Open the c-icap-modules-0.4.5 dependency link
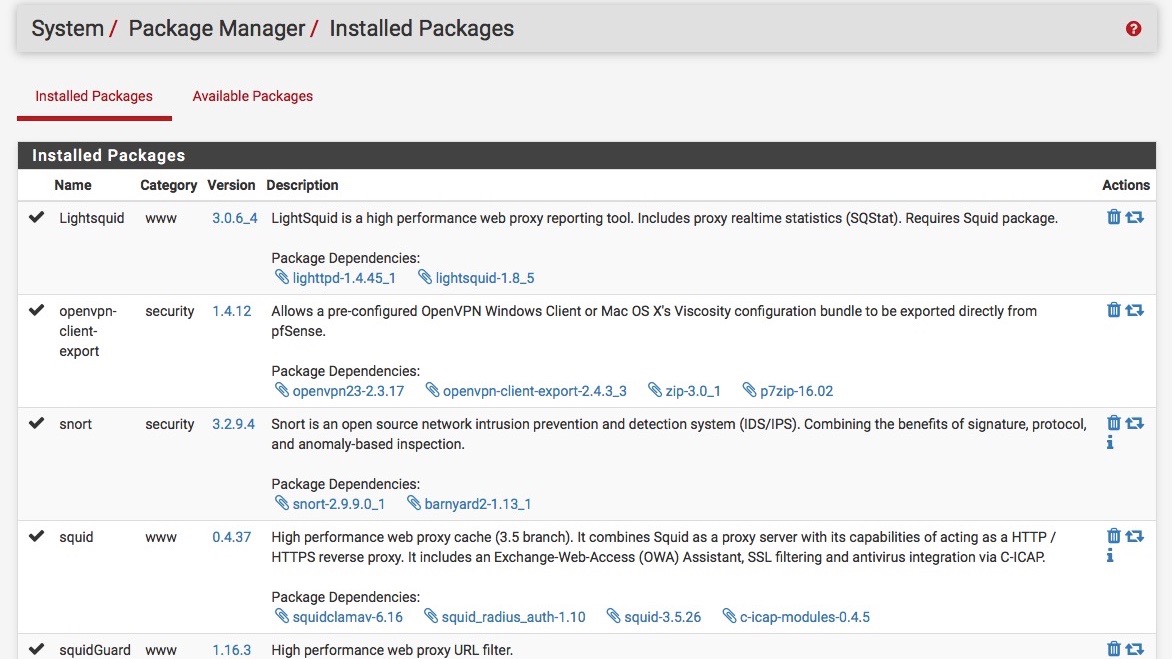The width and height of the screenshot is (1172, 659). (805, 617)
